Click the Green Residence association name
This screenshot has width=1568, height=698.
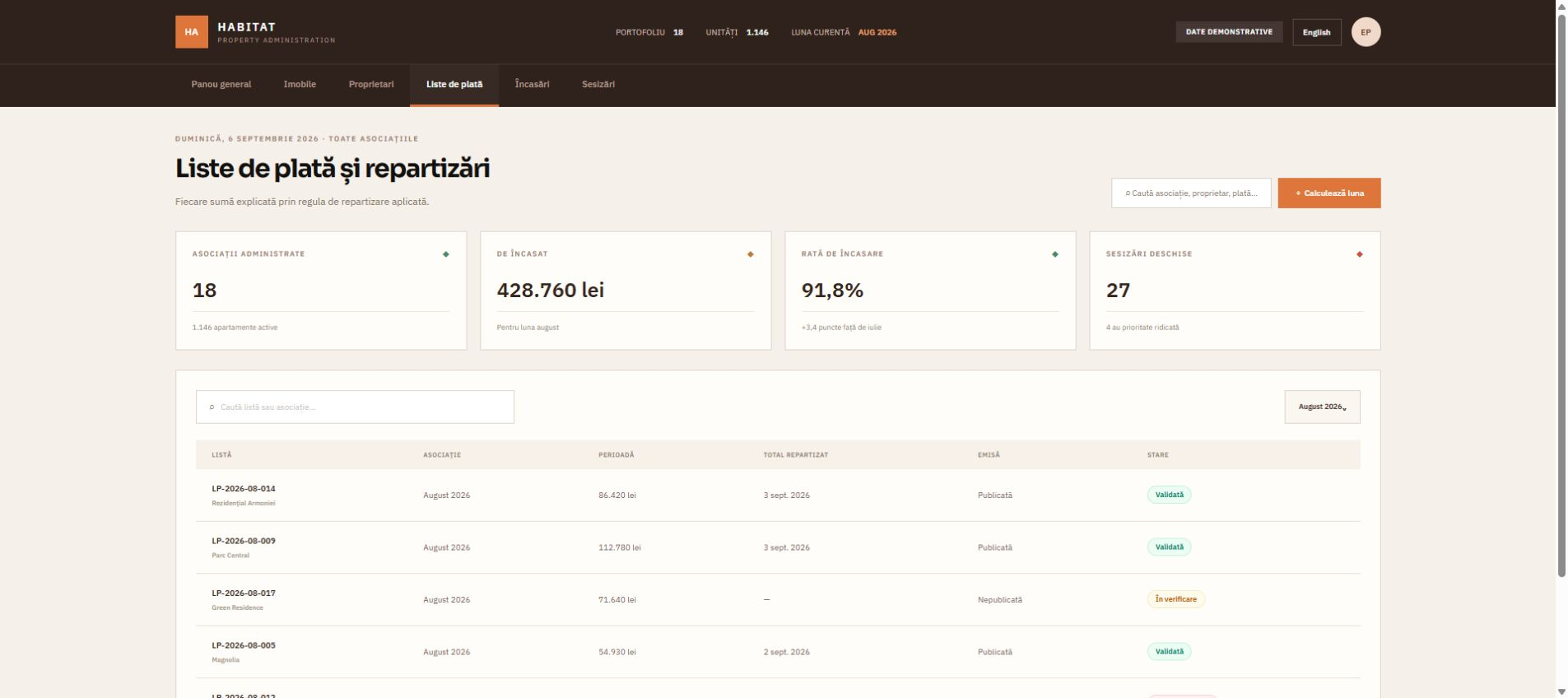tap(237, 607)
